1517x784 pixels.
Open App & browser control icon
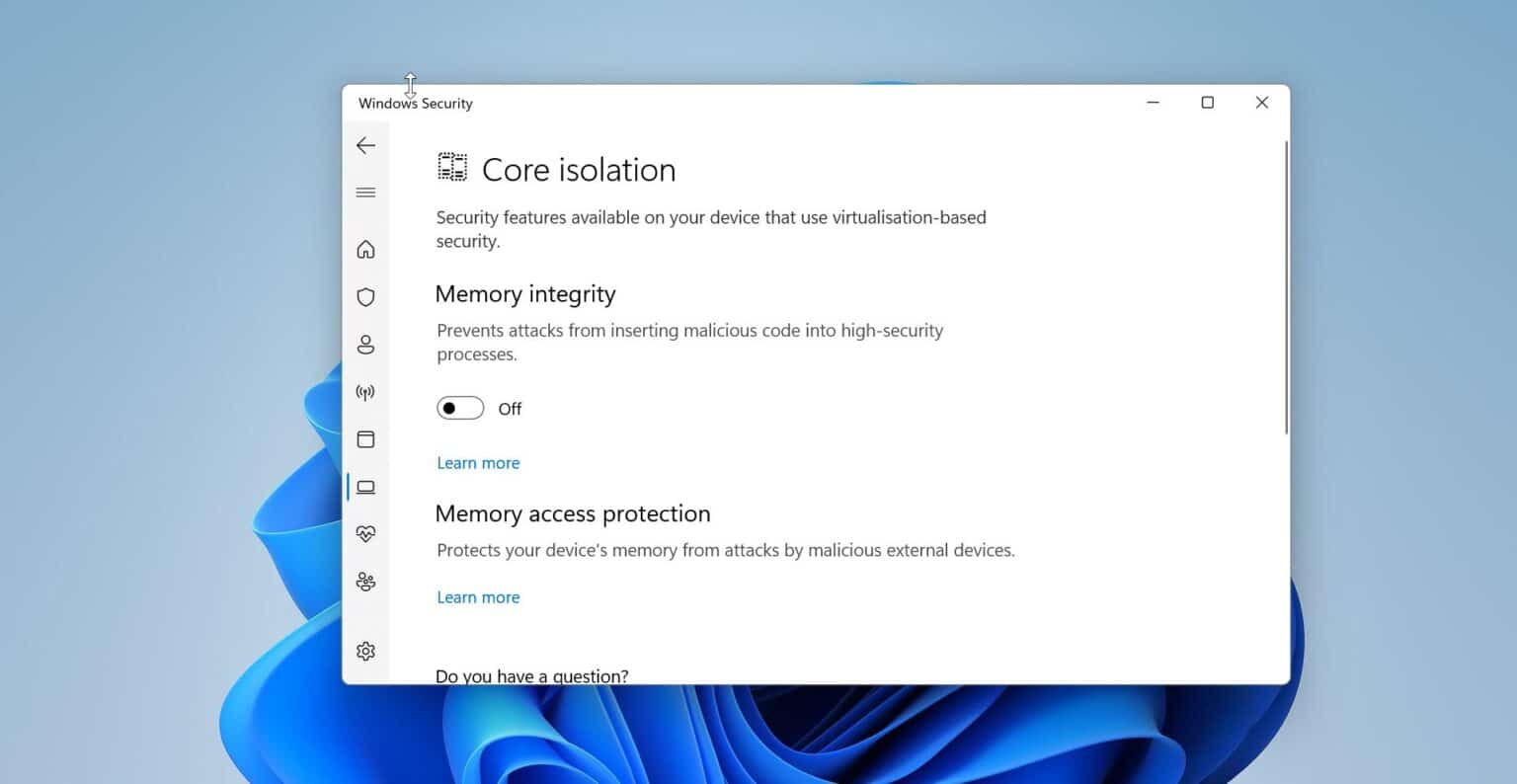(x=365, y=439)
